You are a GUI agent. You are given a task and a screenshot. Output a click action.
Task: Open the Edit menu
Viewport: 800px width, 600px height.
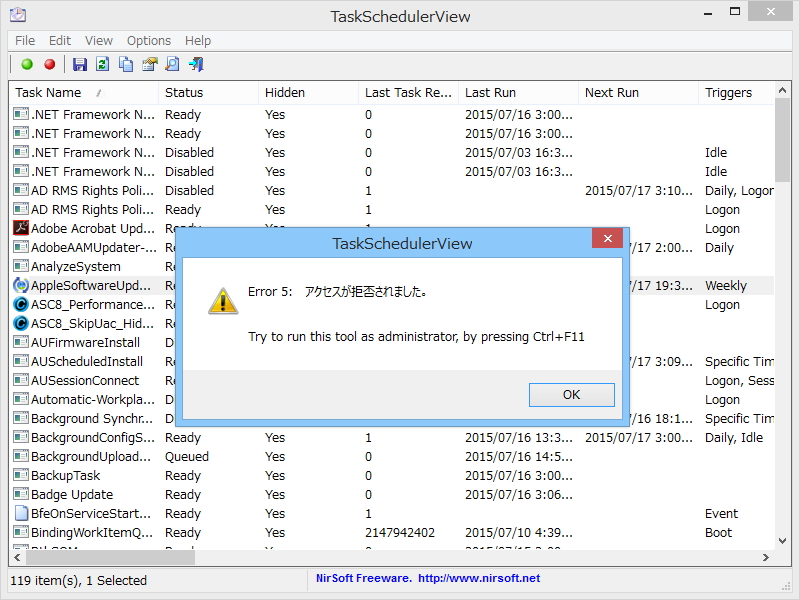[x=60, y=40]
